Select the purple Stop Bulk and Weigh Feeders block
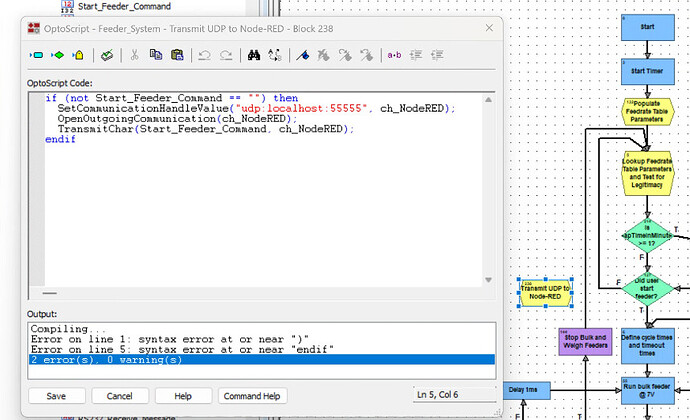Viewport: 690px width, 420px height. point(583,341)
